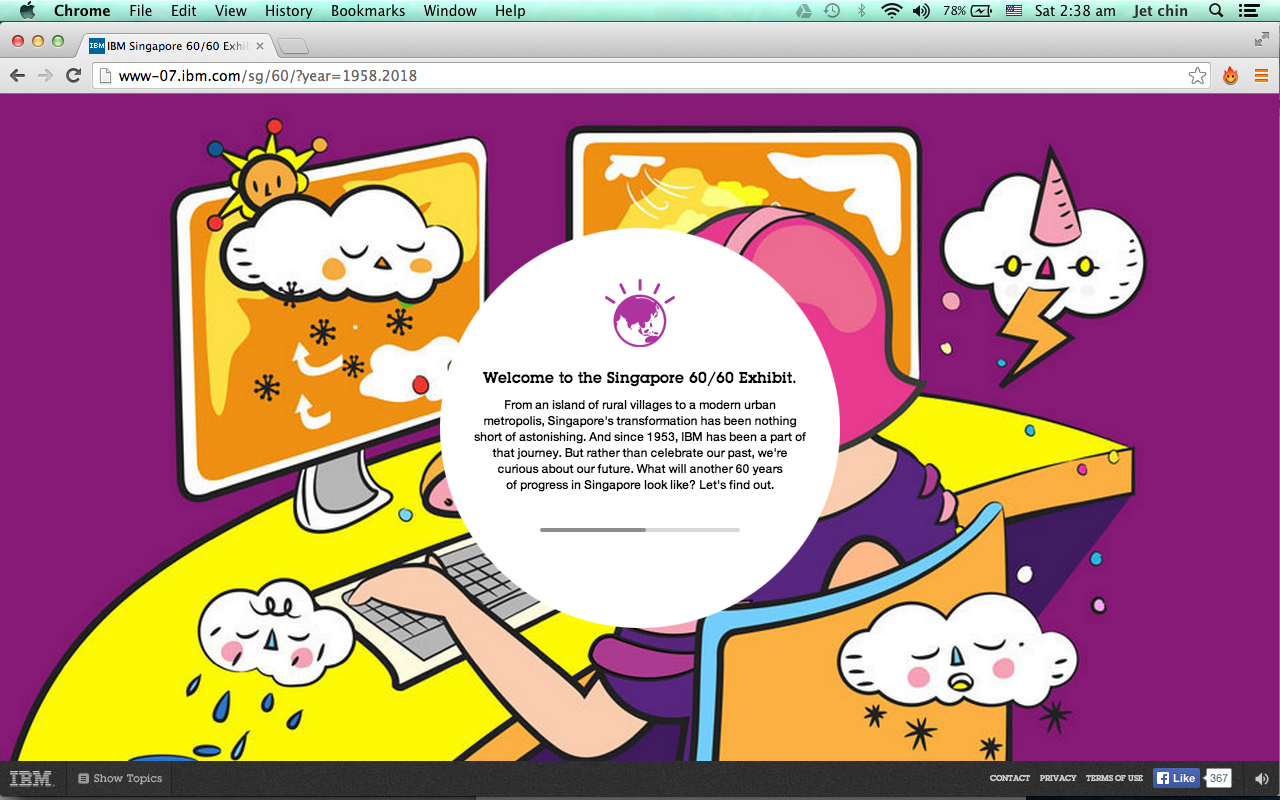1280x800 pixels.
Task: Click the browser Back arrow
Action: (17, 75)
